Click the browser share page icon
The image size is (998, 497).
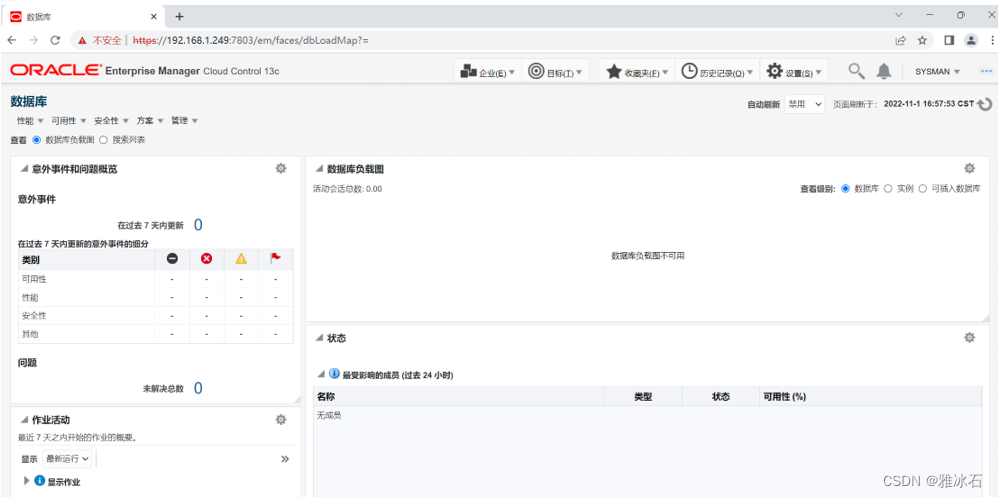pos(901,40)
